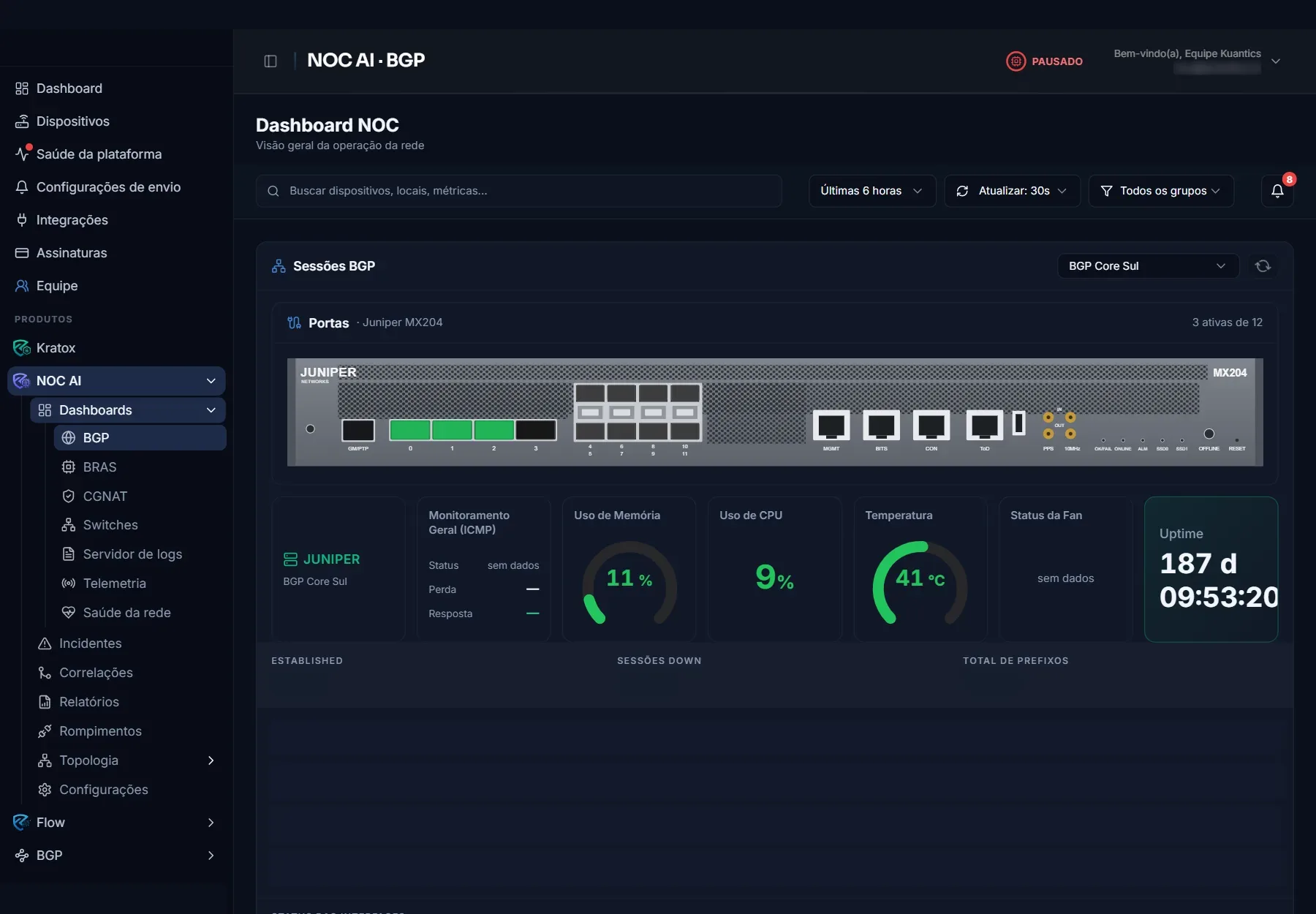Open the Atualizar: 30s refresh dropdown
Viewport: 1316px width, 914px height.
(x=1013, y=191)
